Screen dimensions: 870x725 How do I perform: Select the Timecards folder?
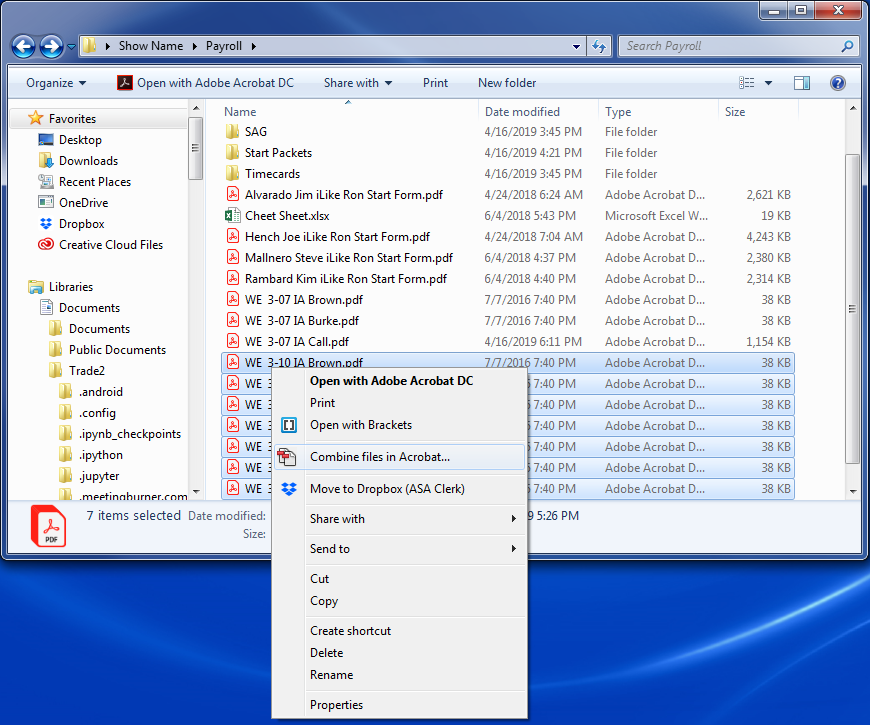[272, 174]
